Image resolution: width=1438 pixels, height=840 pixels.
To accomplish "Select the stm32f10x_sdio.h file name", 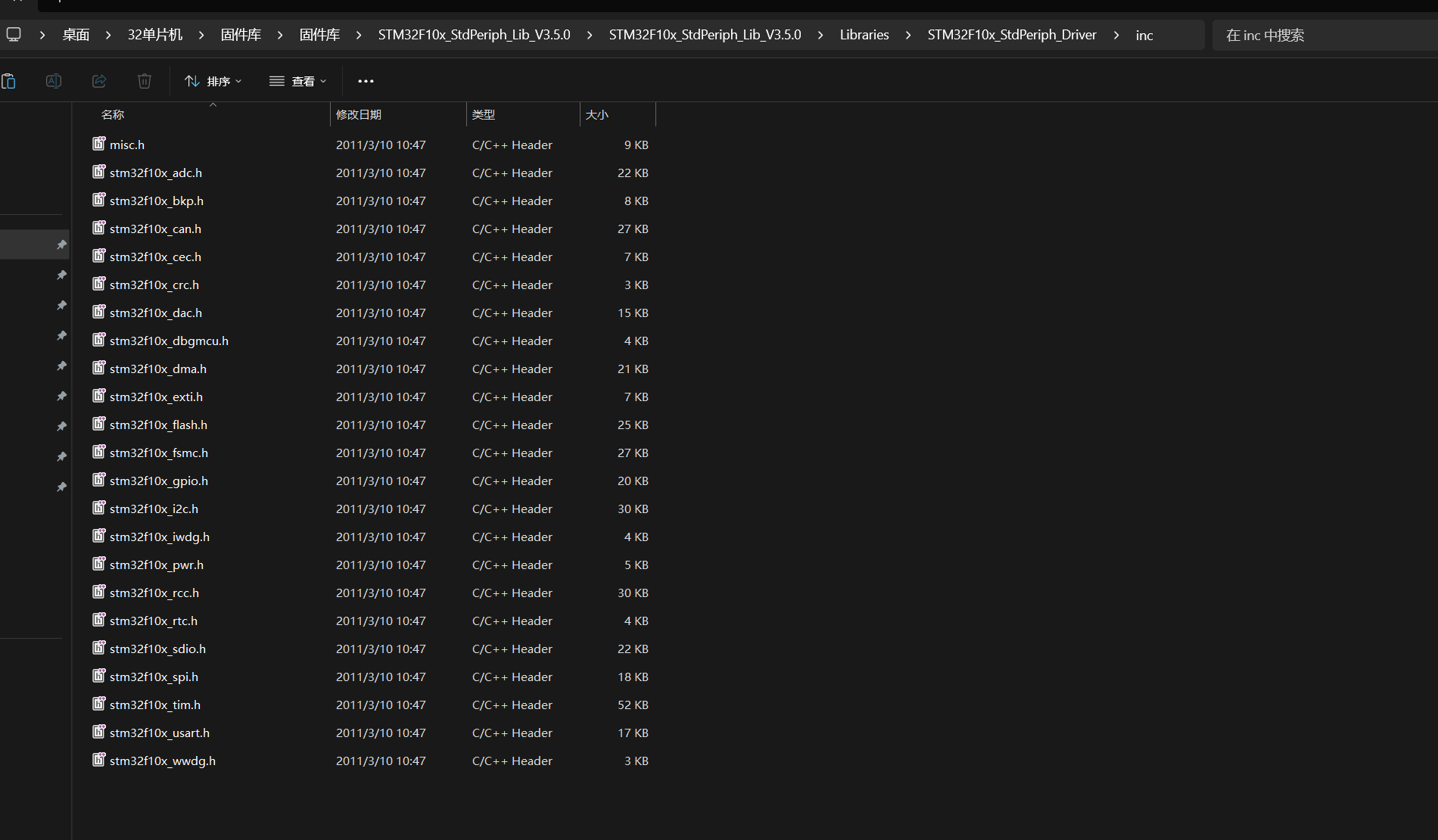I will pos(157,649).
